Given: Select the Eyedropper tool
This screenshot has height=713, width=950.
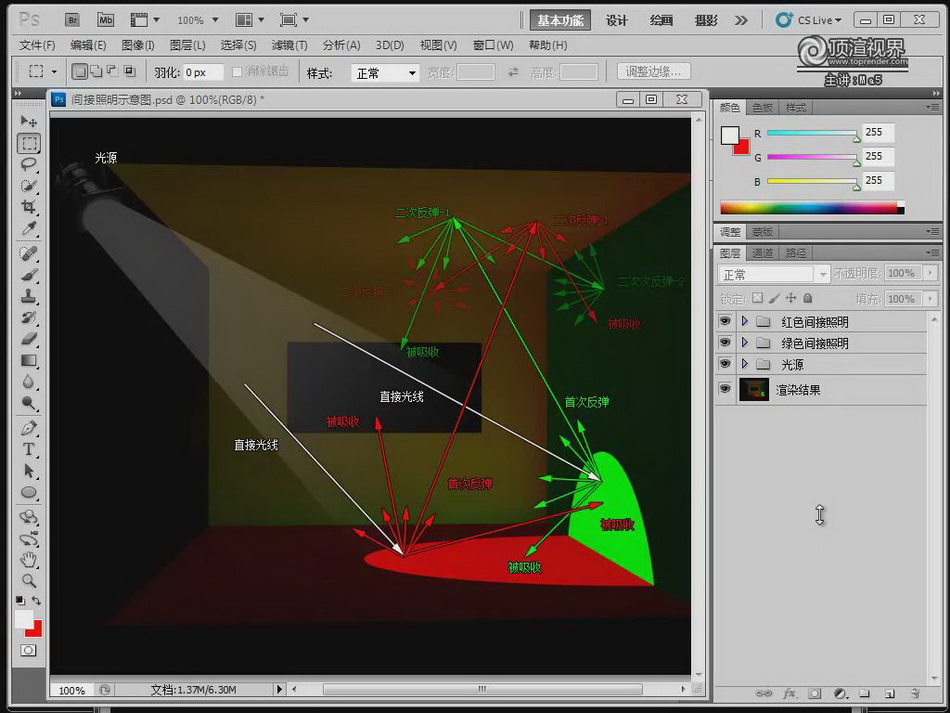Looking at the screenshot, I should tap(29, 229).
